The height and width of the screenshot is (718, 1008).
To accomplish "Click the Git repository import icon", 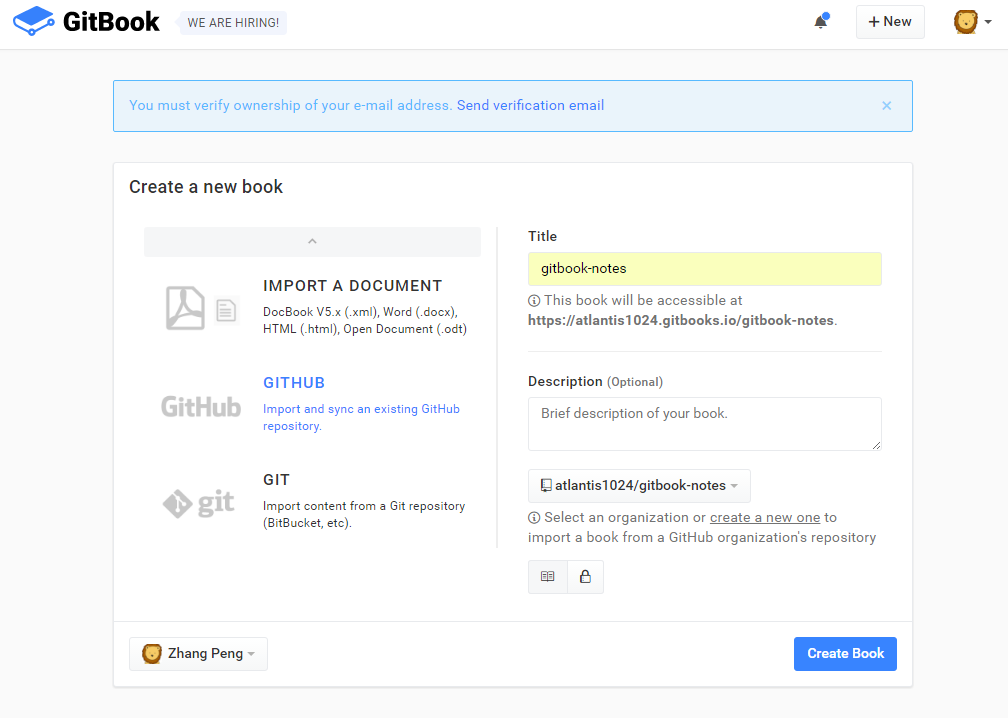I will point(200,502).
